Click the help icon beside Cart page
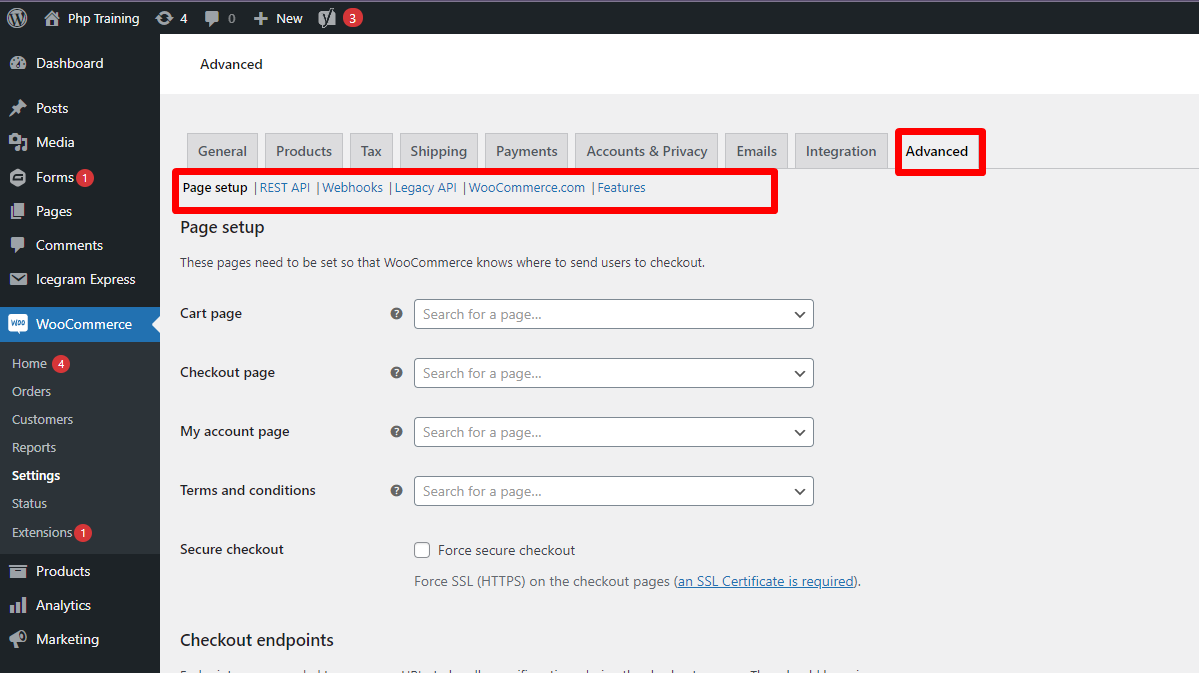The width and height of the screenshot is (1199, 673). 396,314
